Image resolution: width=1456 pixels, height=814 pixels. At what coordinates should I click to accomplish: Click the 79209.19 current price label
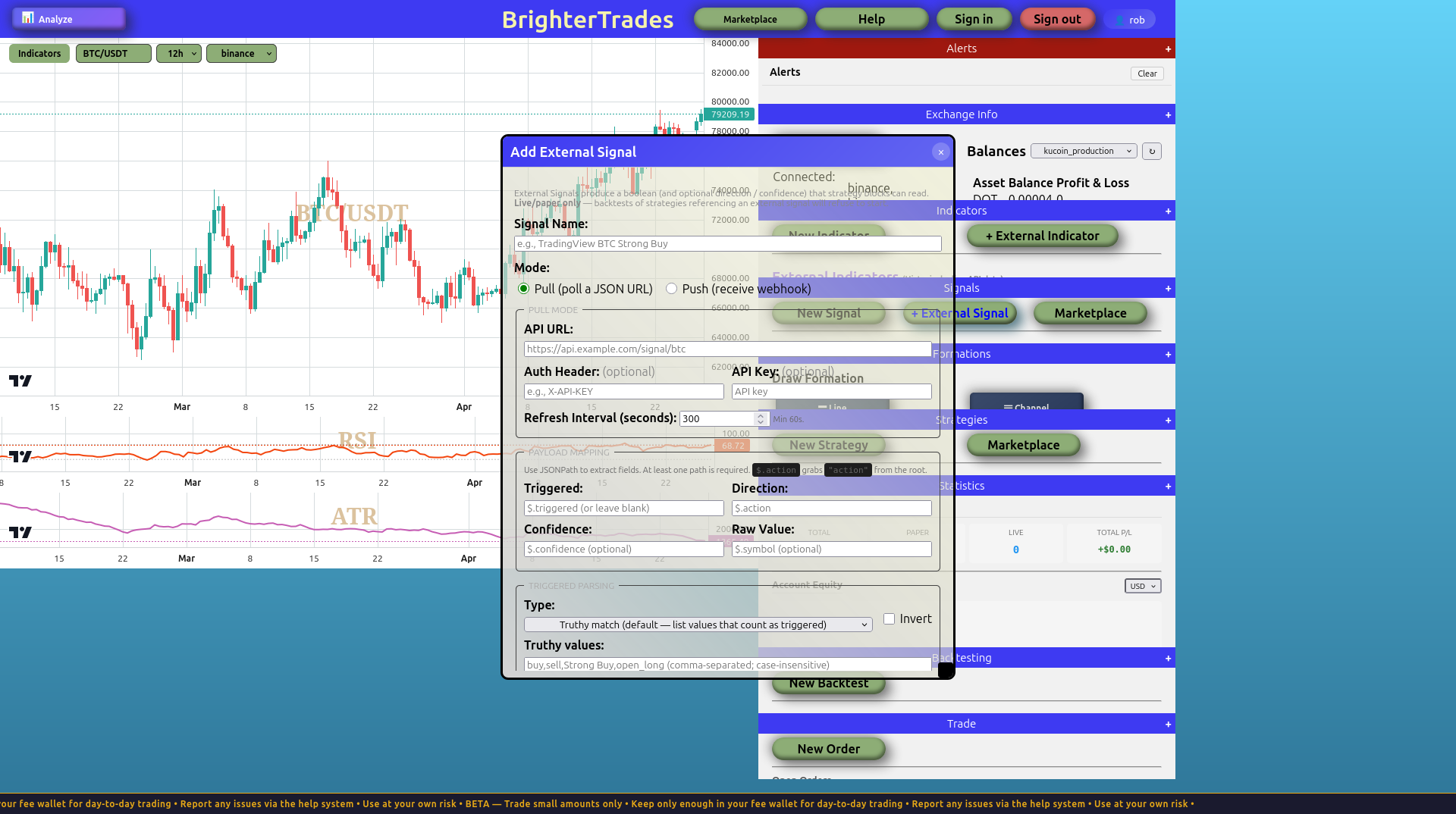[x=730, y=114]
